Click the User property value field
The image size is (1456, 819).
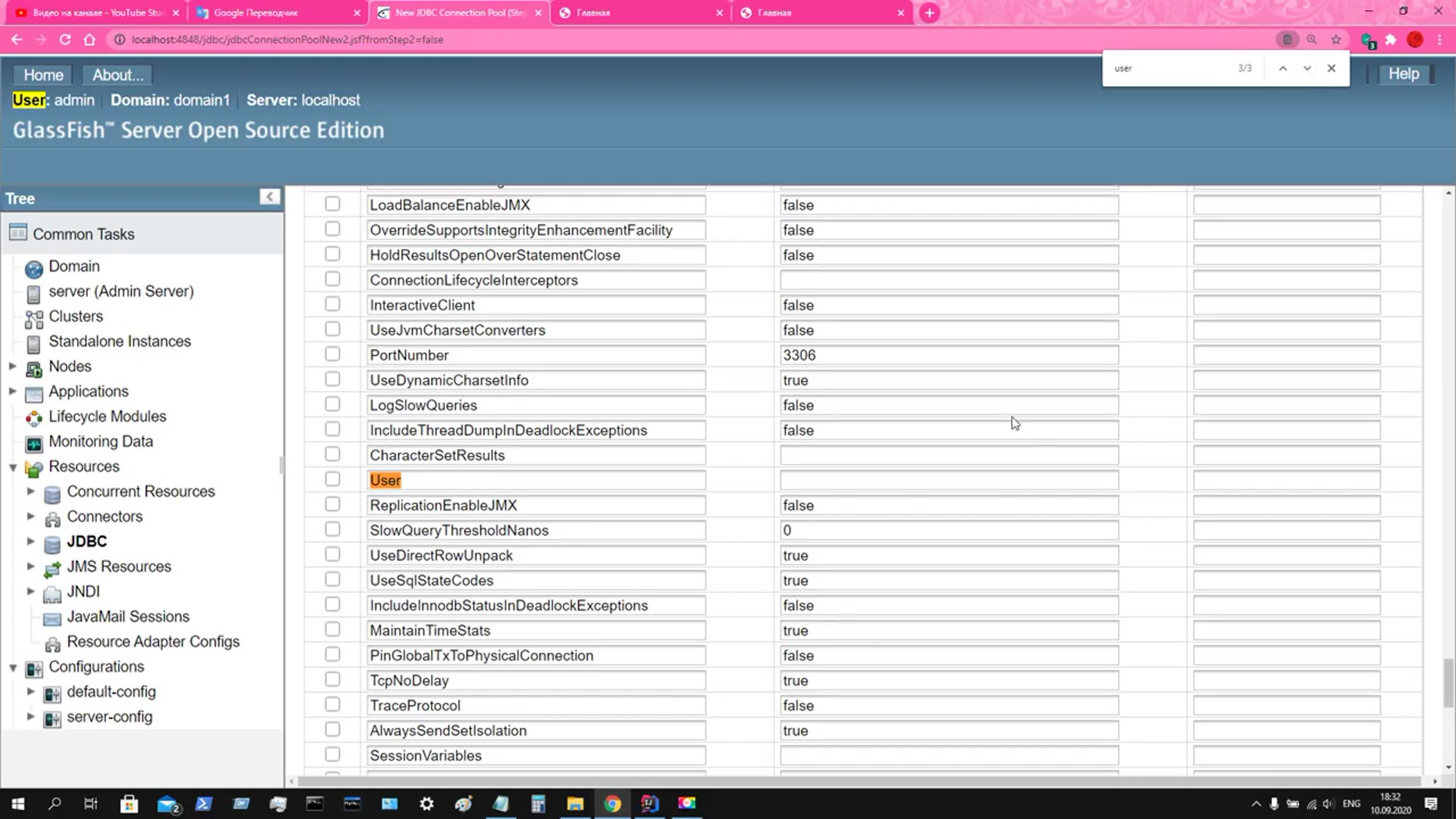click(x=949, y=480)
